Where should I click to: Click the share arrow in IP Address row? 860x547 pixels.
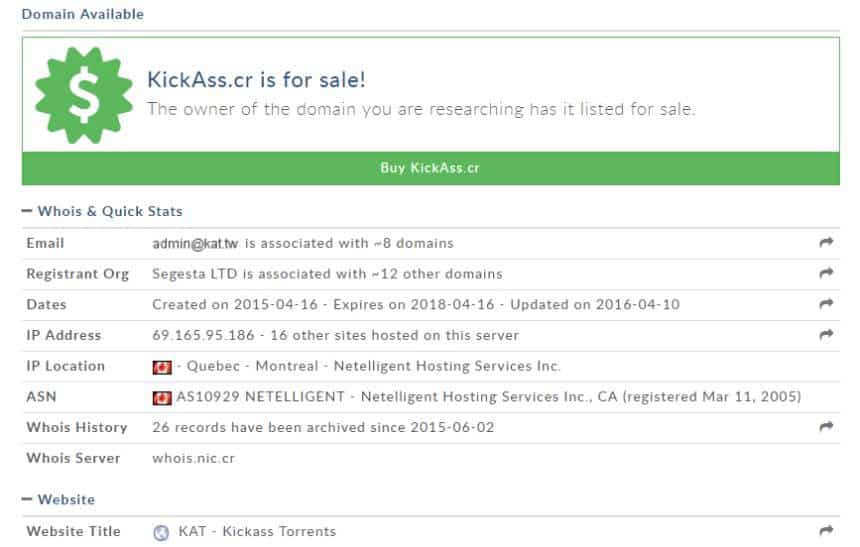pos(826,335)
